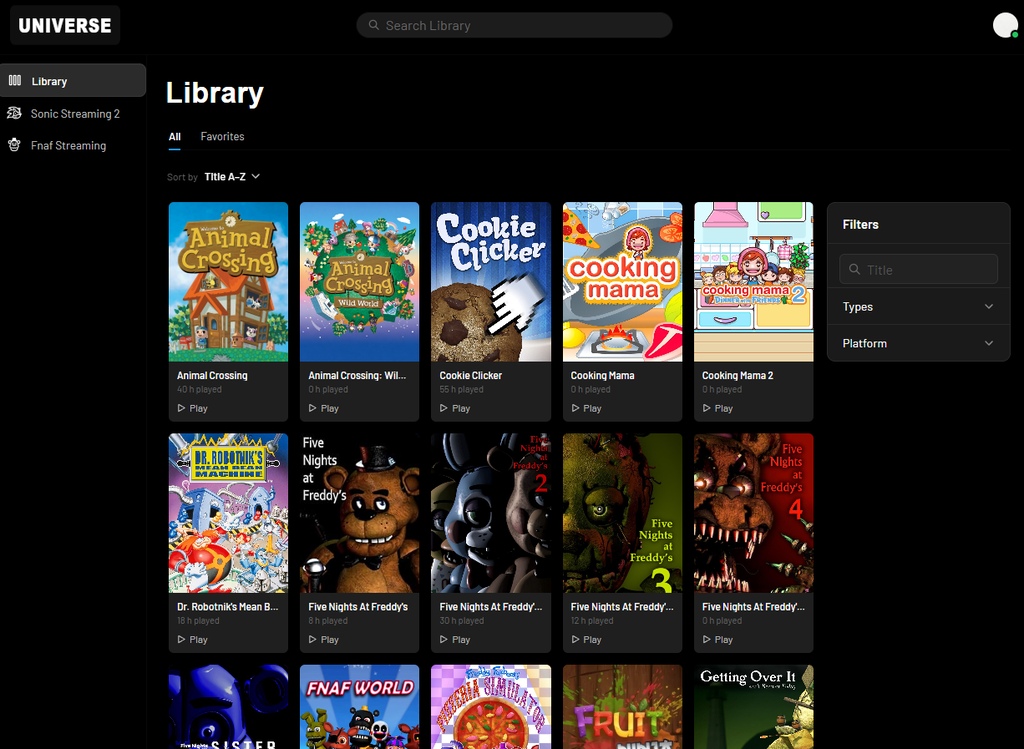This screenshot has width=1024, height=749.
Task: Open Dr. Robotnik's Mean Bean Machine cover
Action: coord(228,513)
